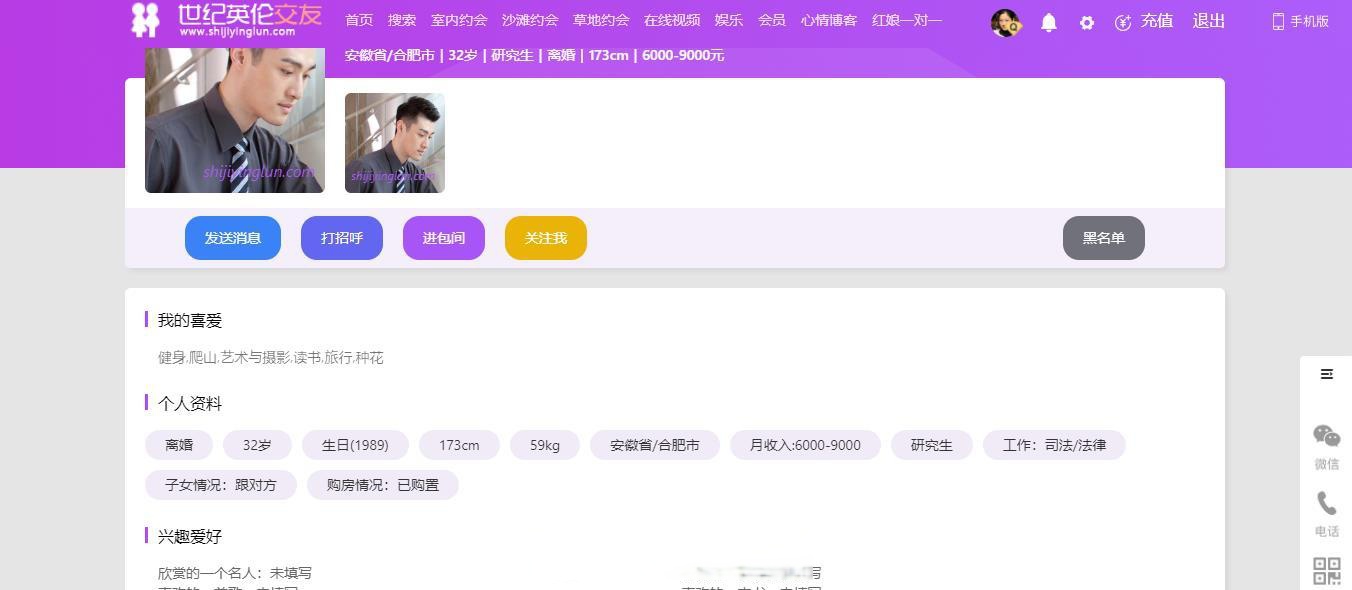Open 娱乐 navigation item
The width and height of the screenshot is (1352, 590).
(729, 20)
